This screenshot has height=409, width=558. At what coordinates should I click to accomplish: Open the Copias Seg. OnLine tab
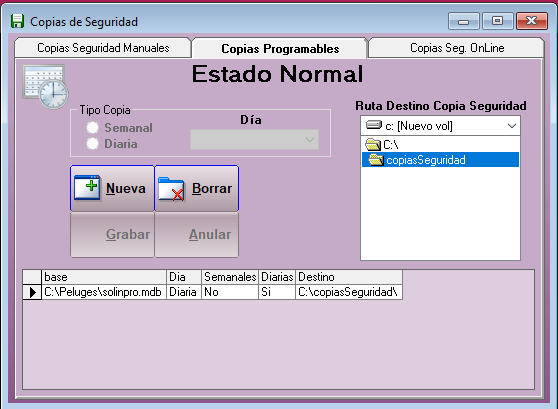tap(457, 48)
